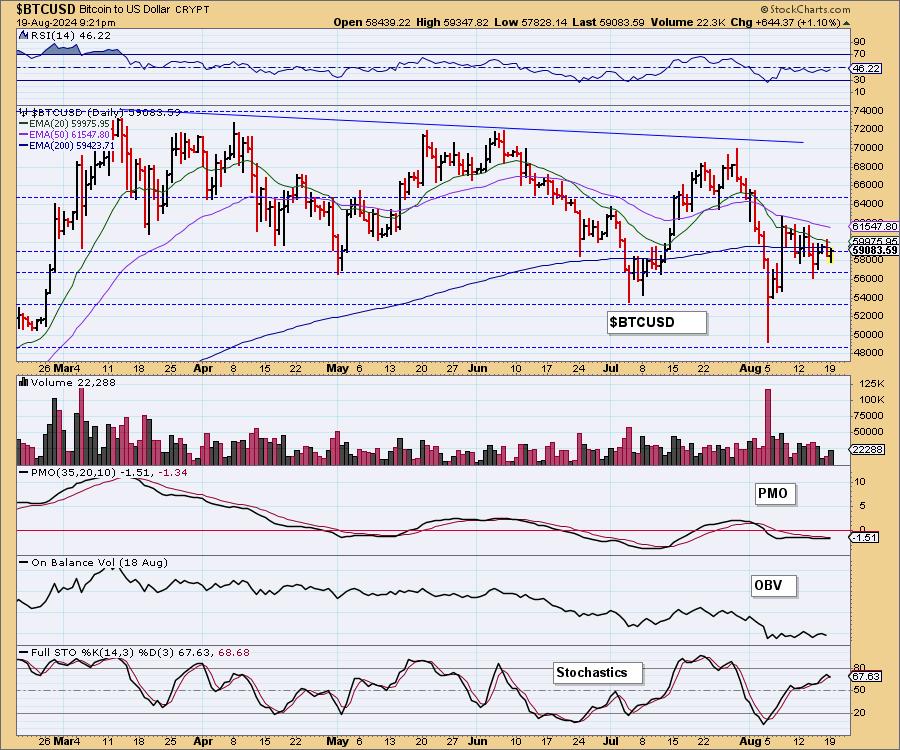Image resolution: width=900 pixels, height=750 pixels.
Task: Click the tallest volume bar in early August
Action: (768, 426)
